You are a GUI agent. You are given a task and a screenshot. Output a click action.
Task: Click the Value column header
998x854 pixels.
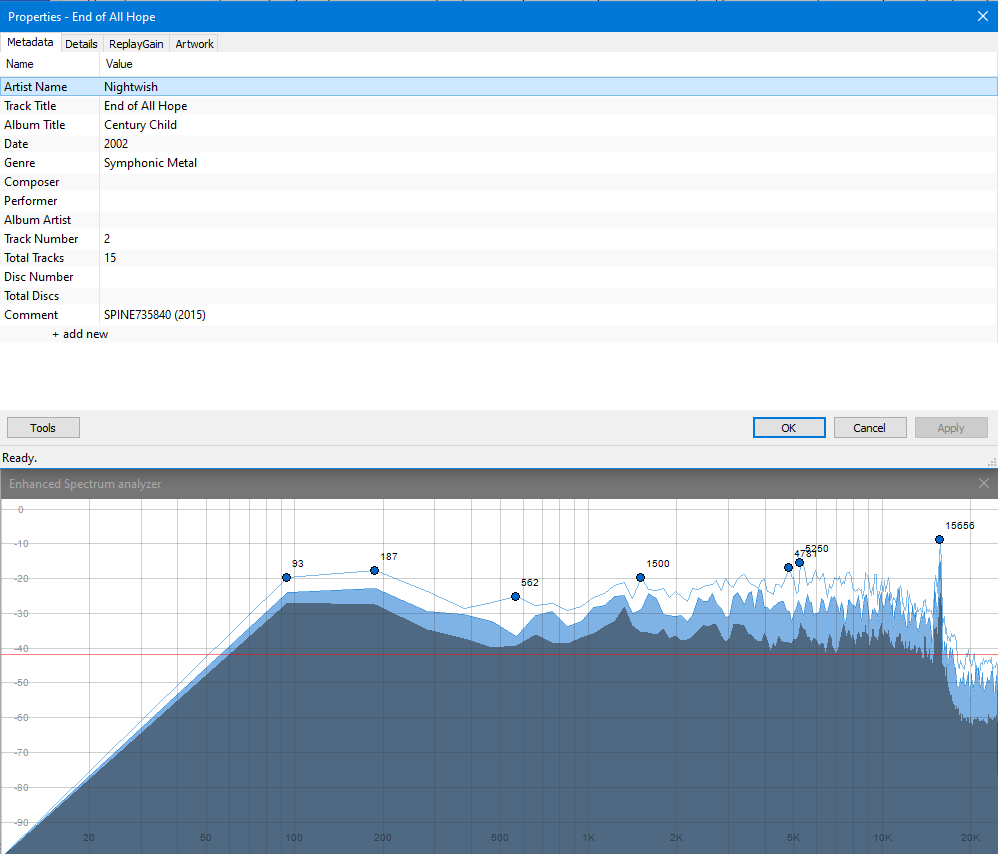click(x=548, y=64)
